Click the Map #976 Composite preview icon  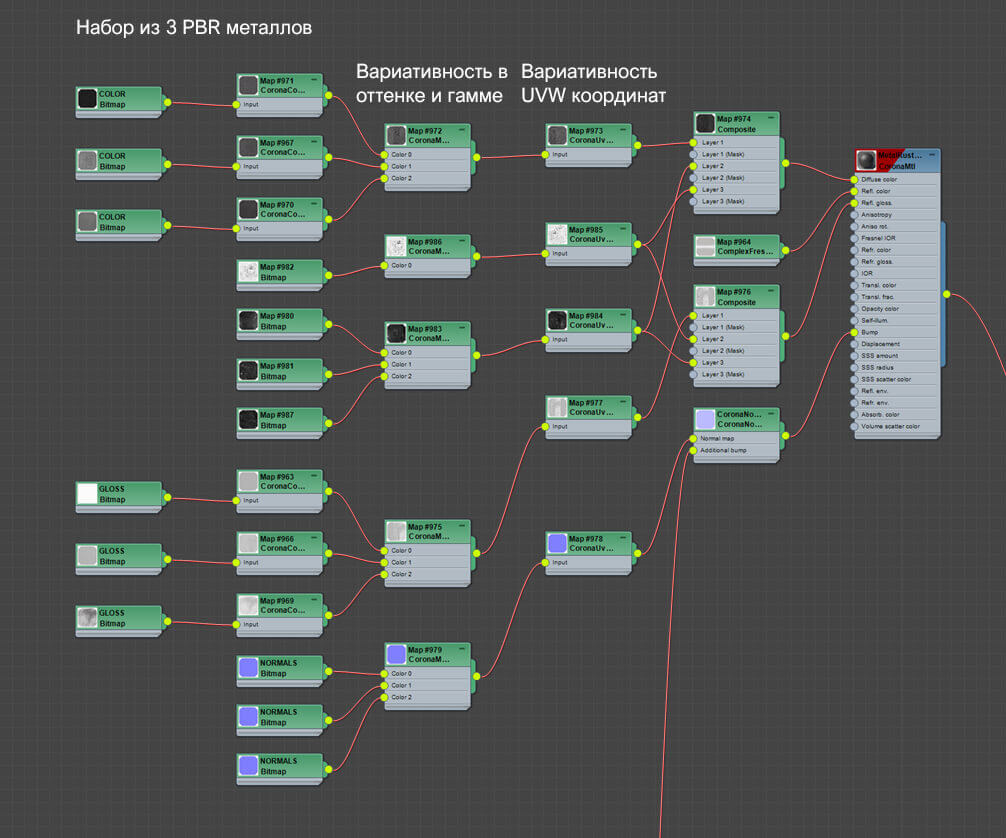coord(707,295)
